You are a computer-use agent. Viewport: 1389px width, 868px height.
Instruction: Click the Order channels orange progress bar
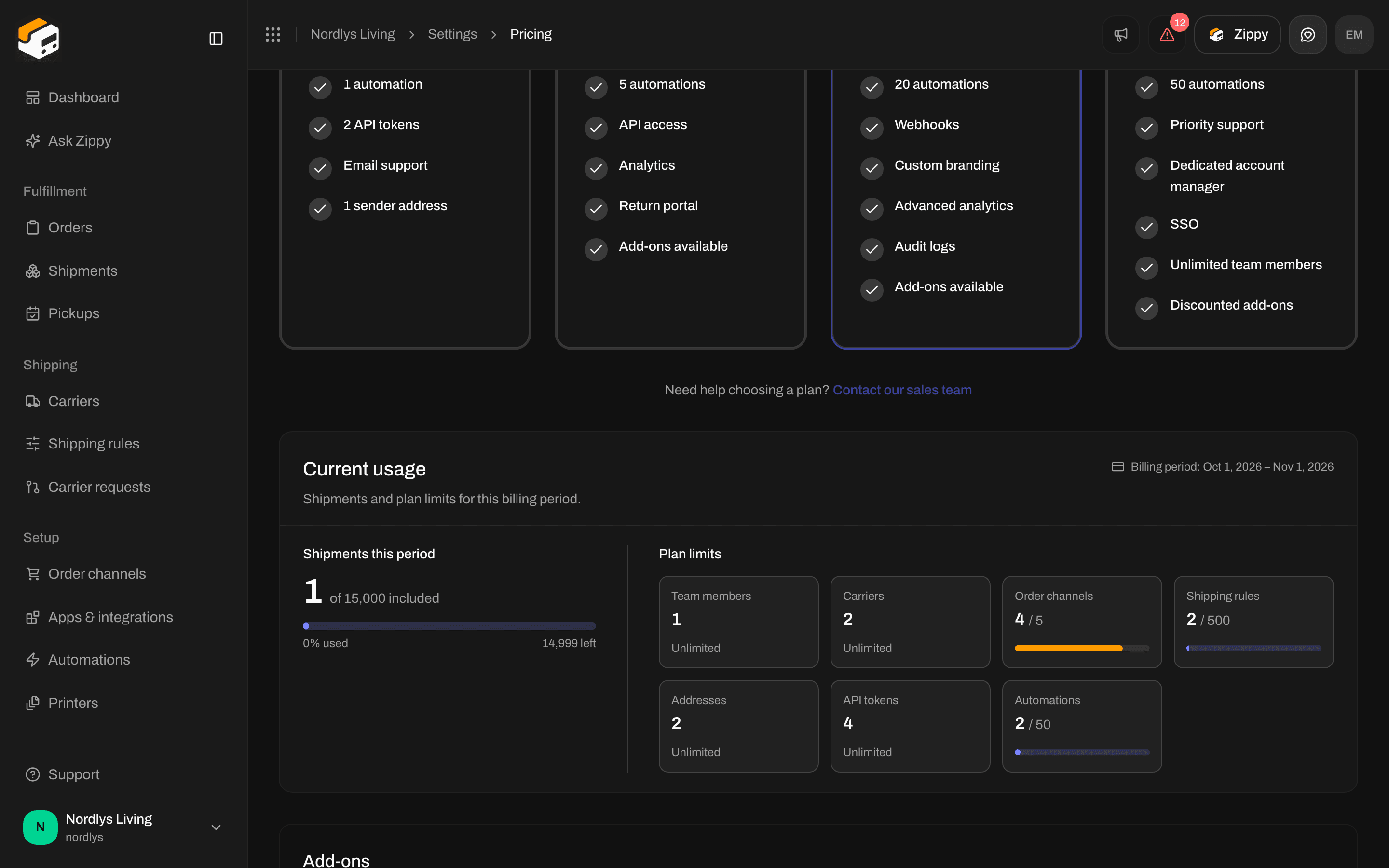click(1082, 648)
